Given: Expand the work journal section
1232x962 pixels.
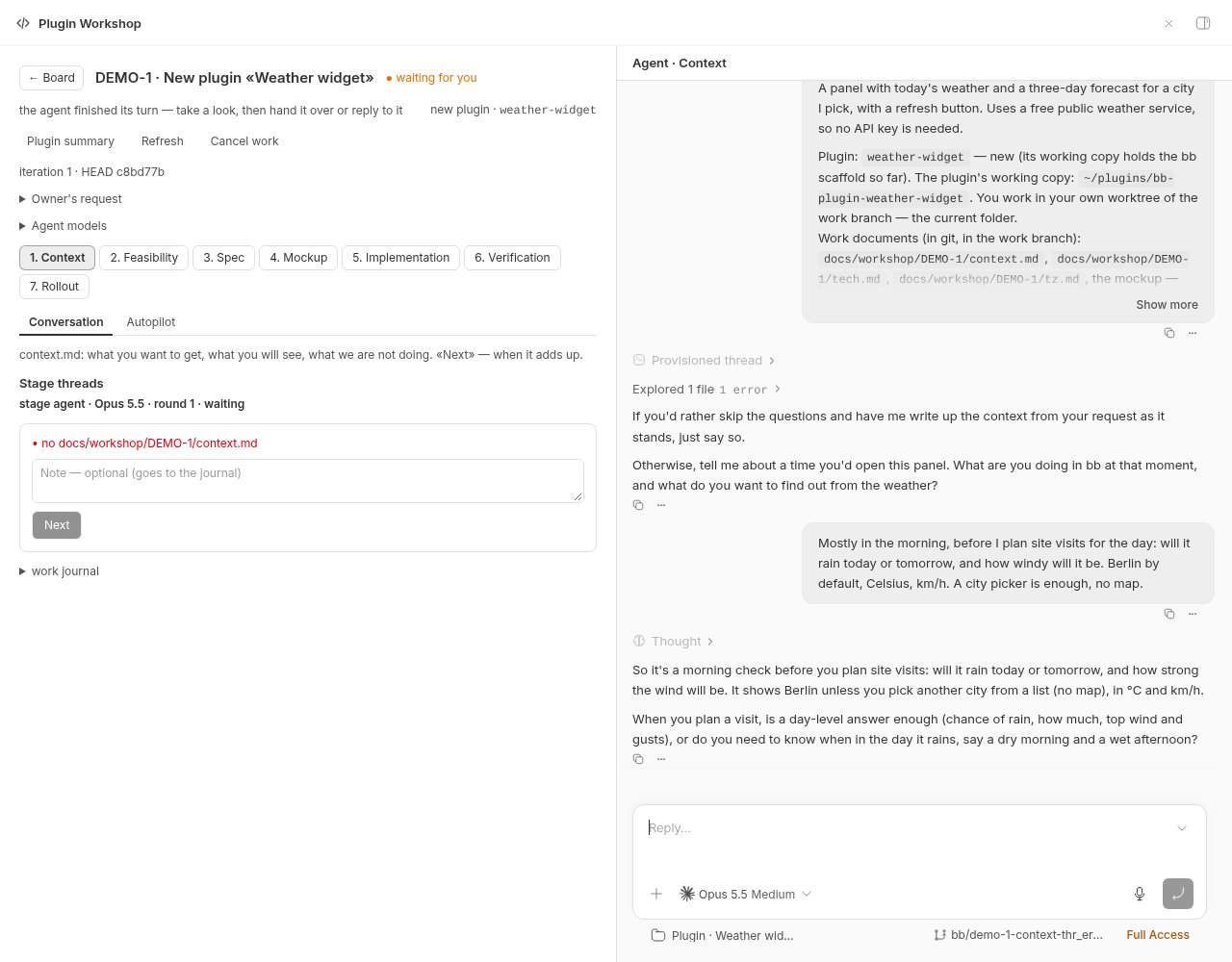Looking at the screenshot, I should pyautogui.click(x=60, y=571).
